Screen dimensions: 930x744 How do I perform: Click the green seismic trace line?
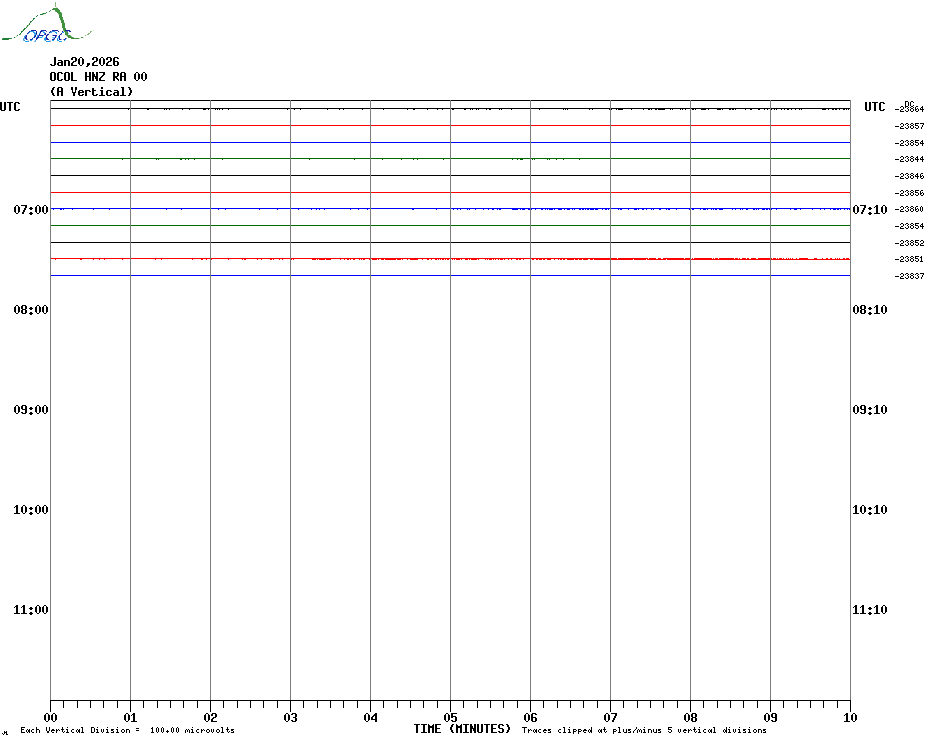[450, 158]
